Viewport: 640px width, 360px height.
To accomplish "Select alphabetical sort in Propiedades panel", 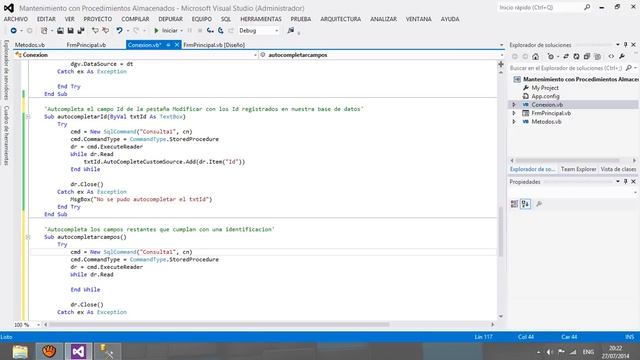I will 526,204.
